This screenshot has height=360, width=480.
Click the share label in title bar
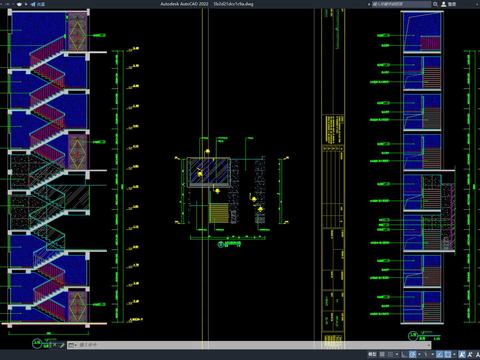coord(41,4)
